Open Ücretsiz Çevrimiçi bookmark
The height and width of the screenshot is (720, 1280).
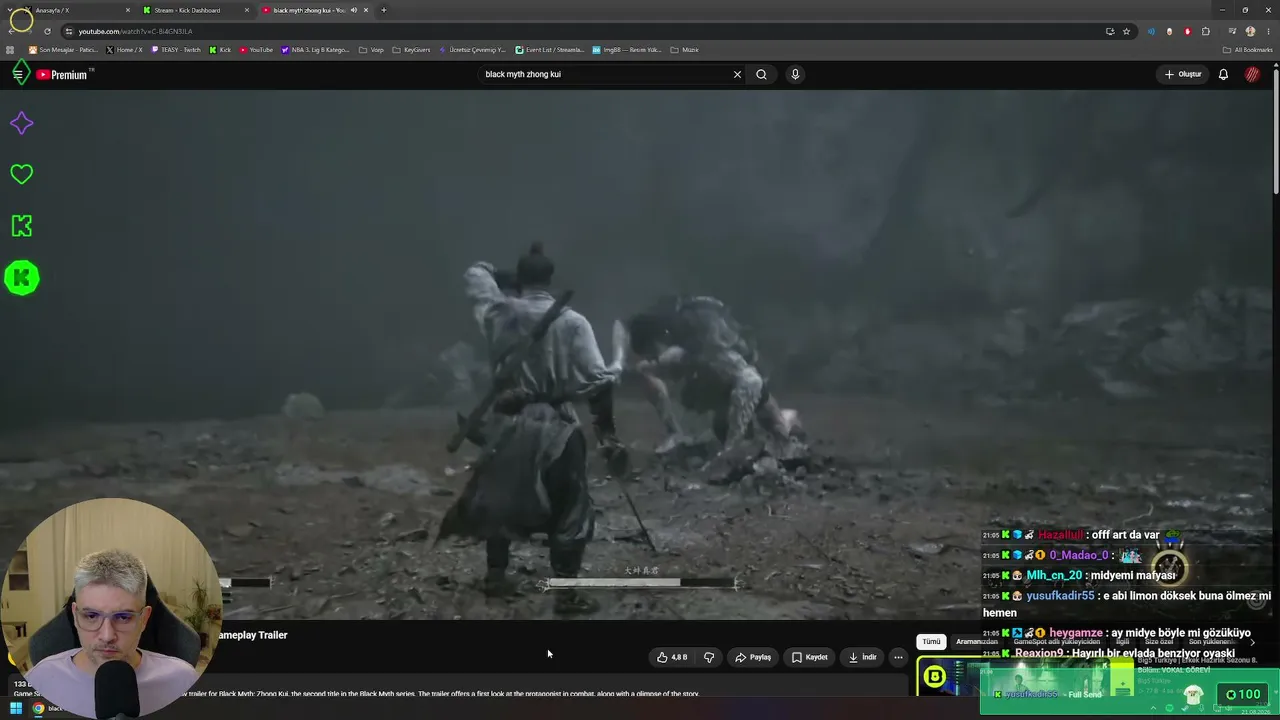pos(473,50)
